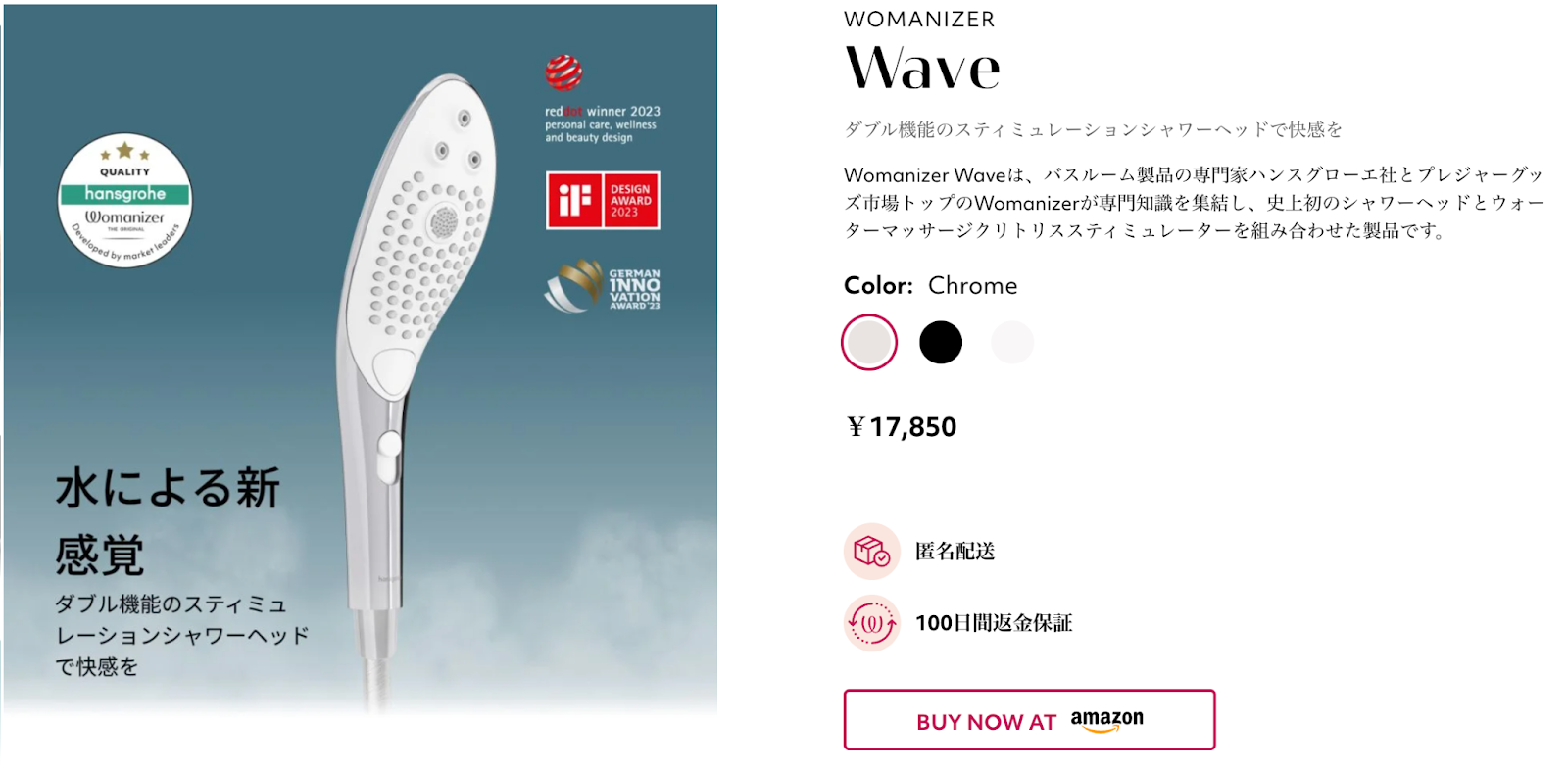The height and width of the screenshot is (772, 1568).
Task: Click the 匿名配送 label
Action: [955, 552]
